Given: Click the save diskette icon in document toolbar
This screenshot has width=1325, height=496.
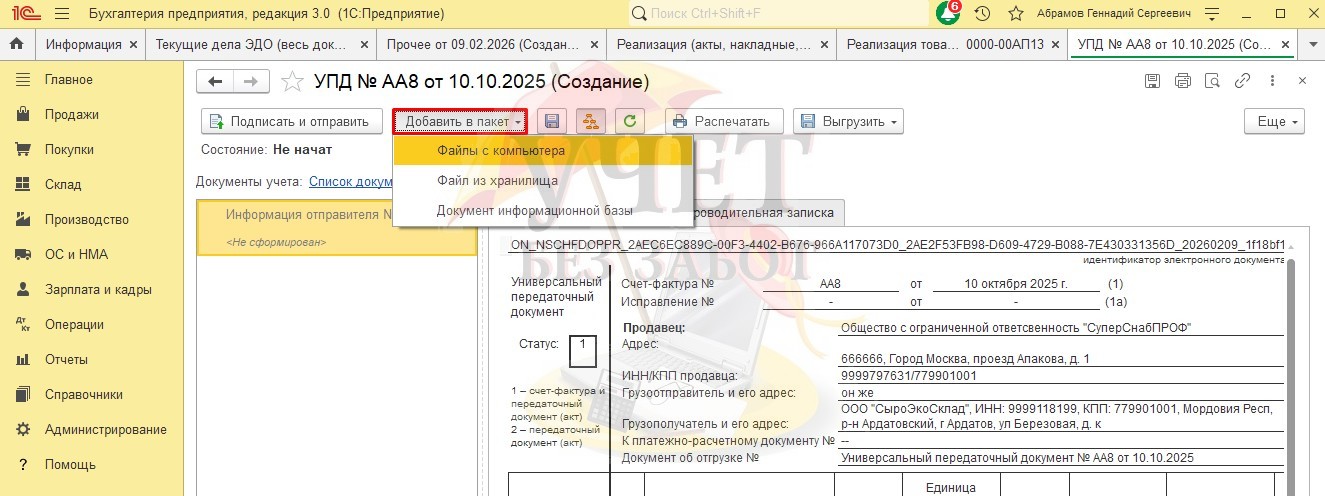Looking at the screenshot, I should coord(551,121).
